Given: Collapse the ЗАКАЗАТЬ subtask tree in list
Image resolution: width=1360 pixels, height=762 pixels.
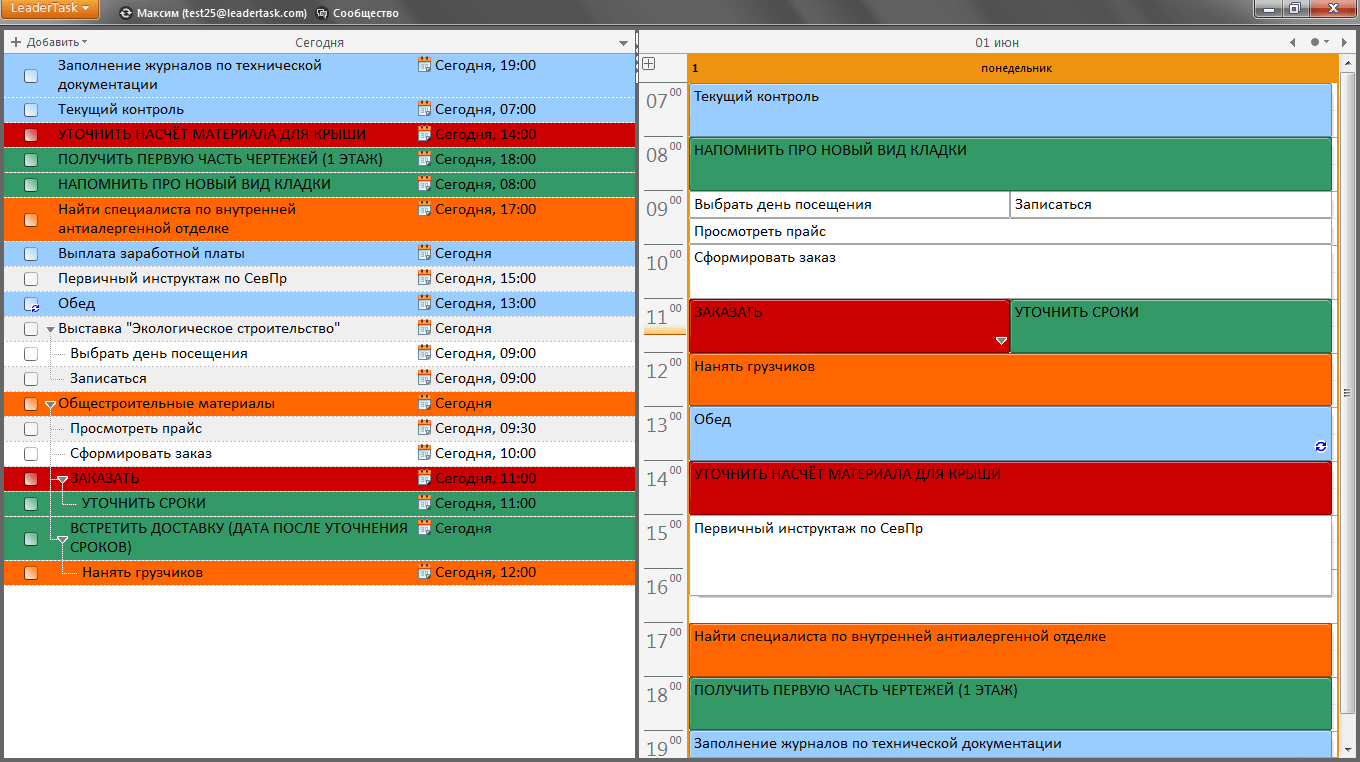Looking at the screenshot, I should pyautogui.click(x=62, y=480).
